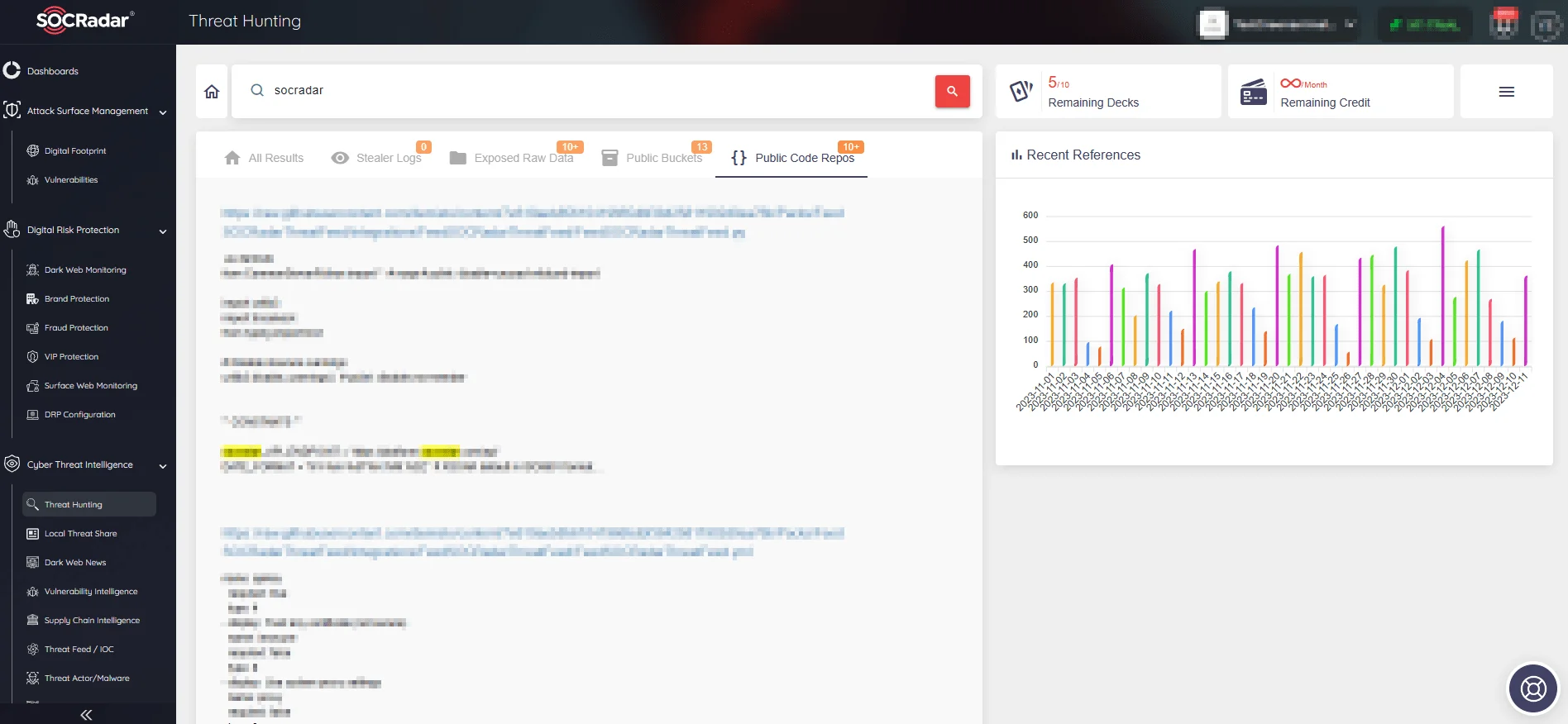
Task: Click the Threat Feed / IOC icon
Action: (x=33, y=649)
